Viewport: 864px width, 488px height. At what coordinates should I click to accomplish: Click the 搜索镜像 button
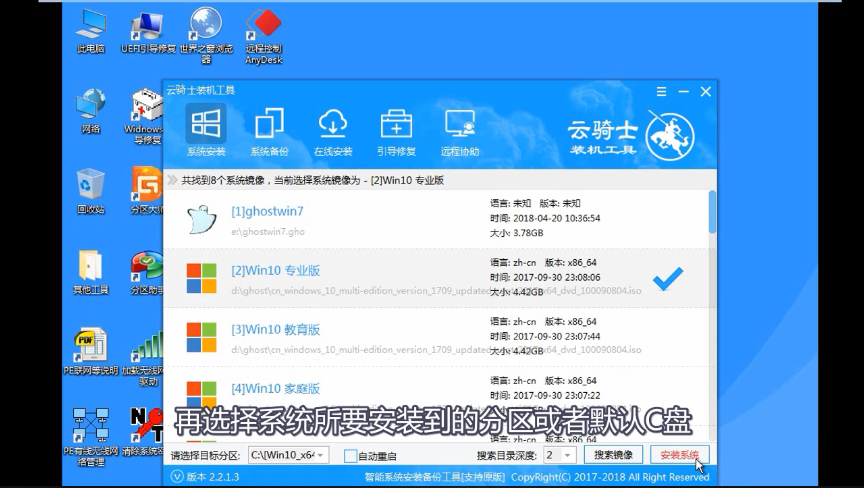tap(613, 455)
